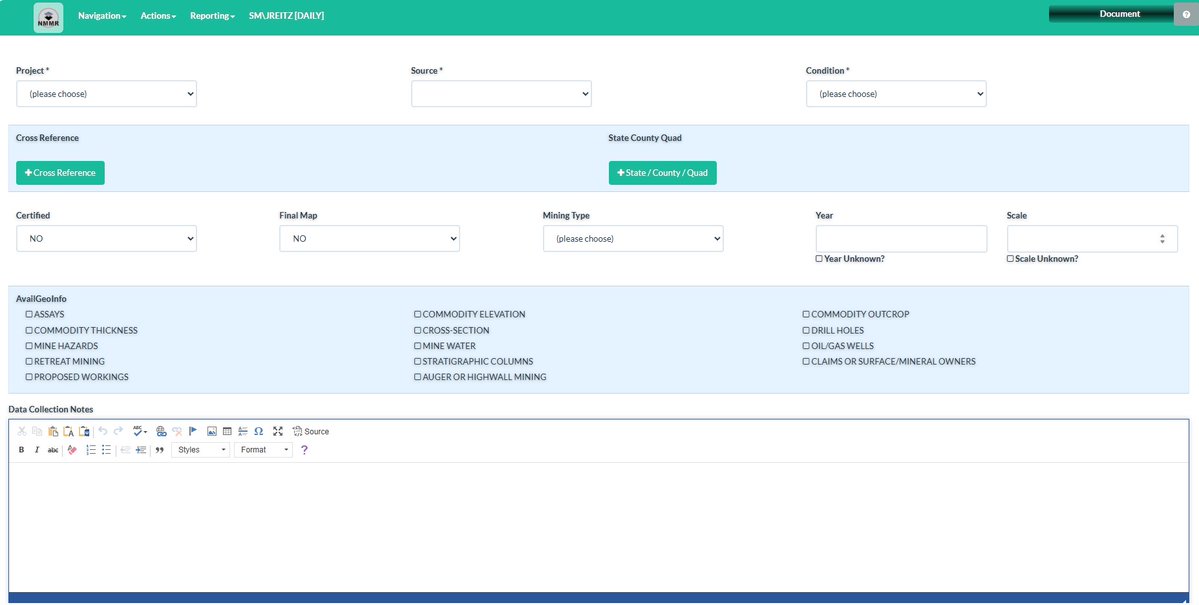
Task: Open the Certified dropdown
Action: coord(106,239)
